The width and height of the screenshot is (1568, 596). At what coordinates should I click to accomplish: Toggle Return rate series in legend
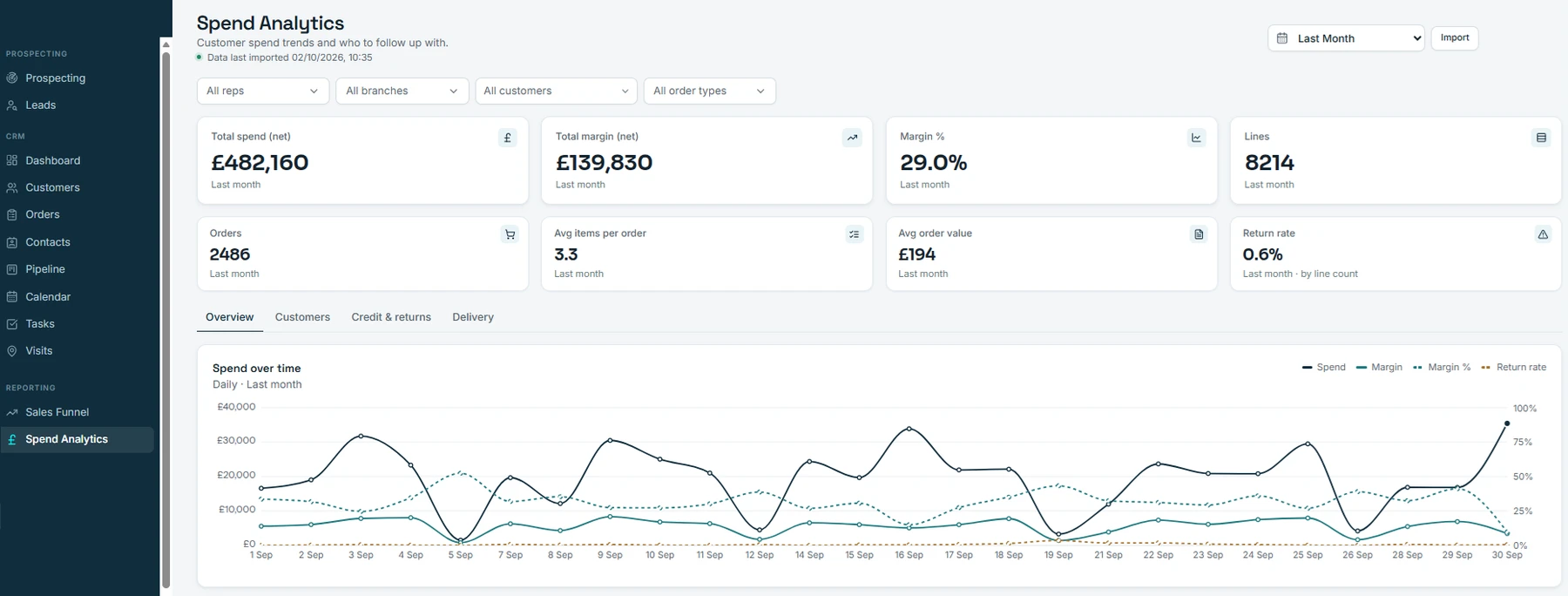click(1513, 368)
